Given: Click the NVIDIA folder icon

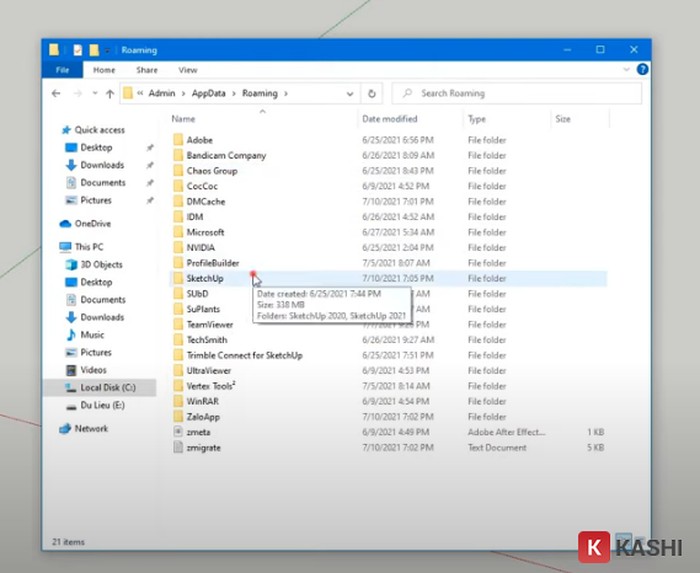Looking at the screenshot, I should [x=178, y=248].
